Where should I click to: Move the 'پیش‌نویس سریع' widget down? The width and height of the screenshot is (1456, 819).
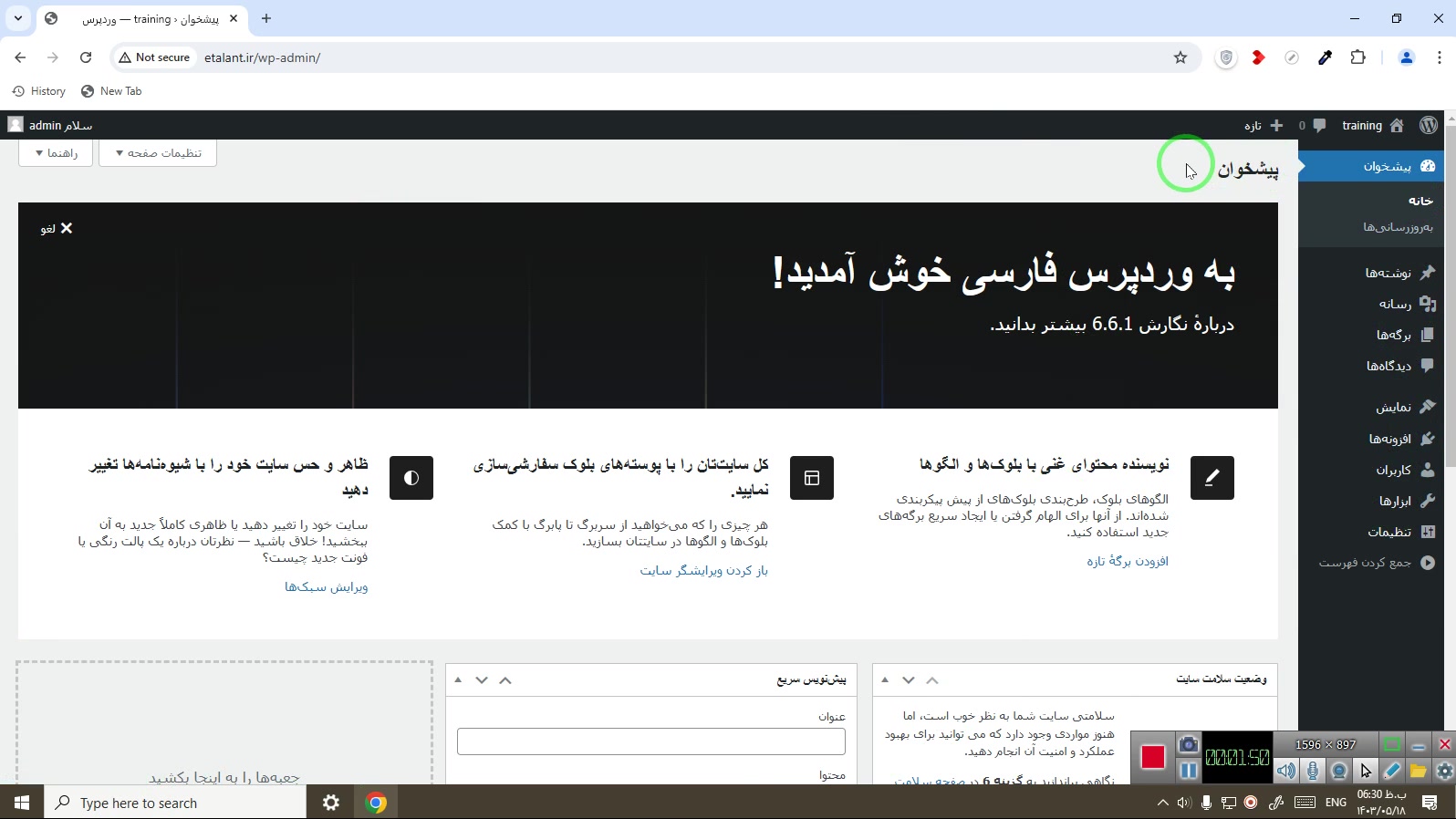pos(482,680)
